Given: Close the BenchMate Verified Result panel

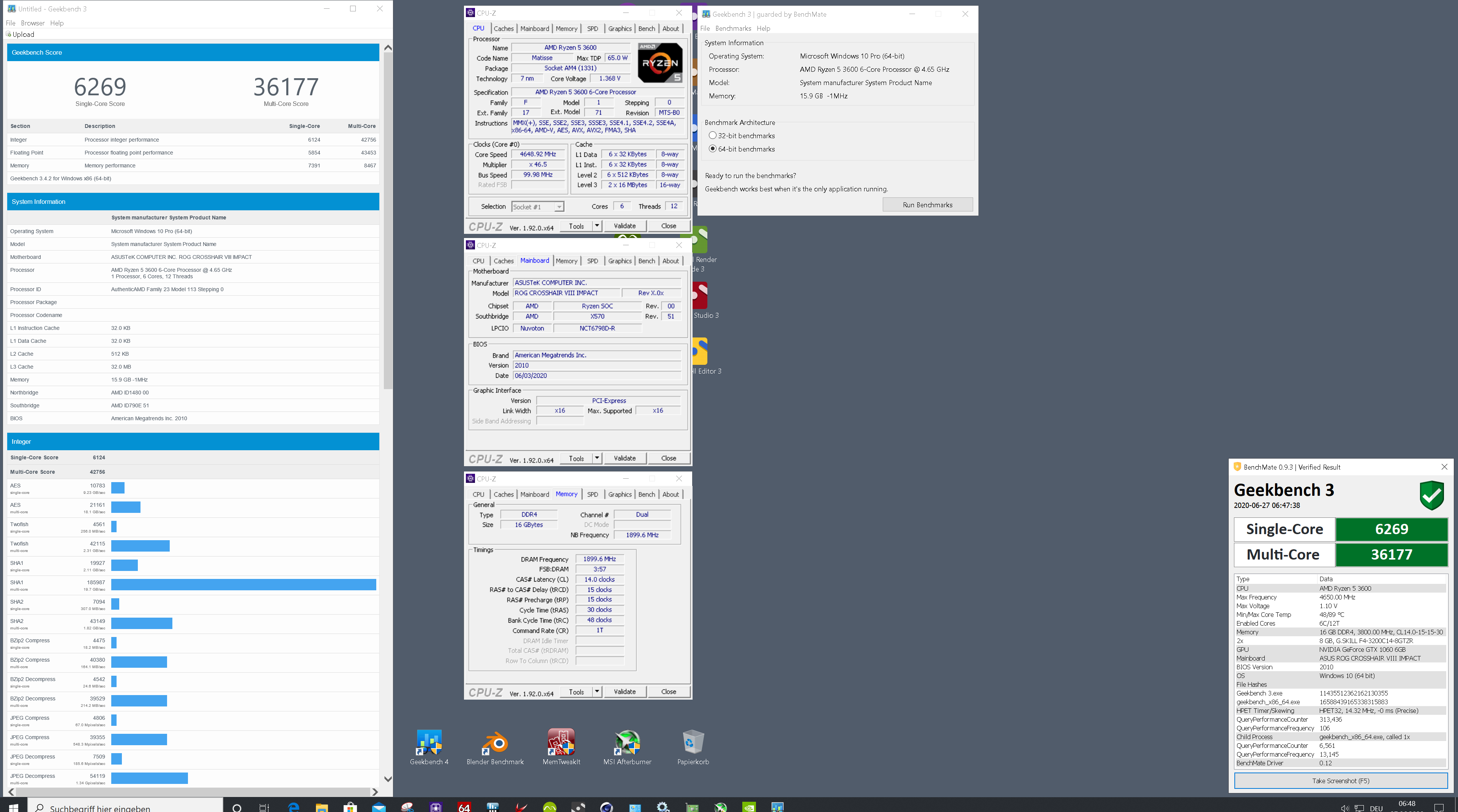Looking at the screenshot, I should [1444, 466].
